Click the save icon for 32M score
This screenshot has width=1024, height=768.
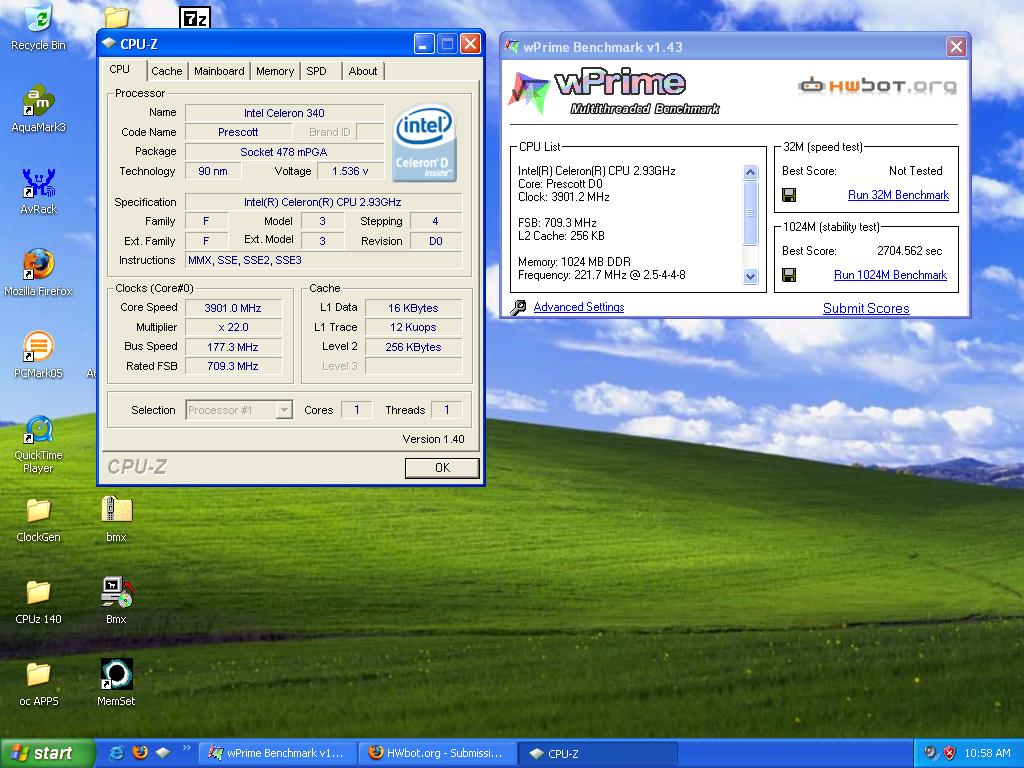[x=789, y=195]
